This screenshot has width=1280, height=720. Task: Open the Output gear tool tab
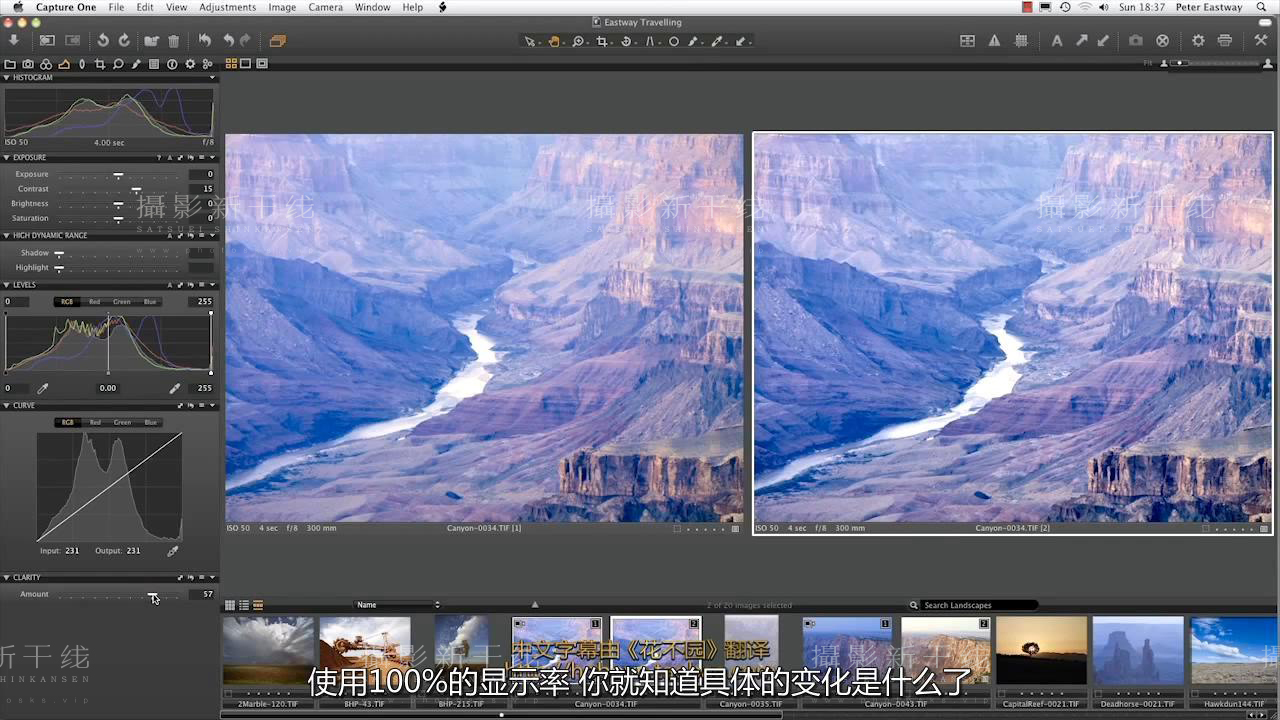[190, 64]
